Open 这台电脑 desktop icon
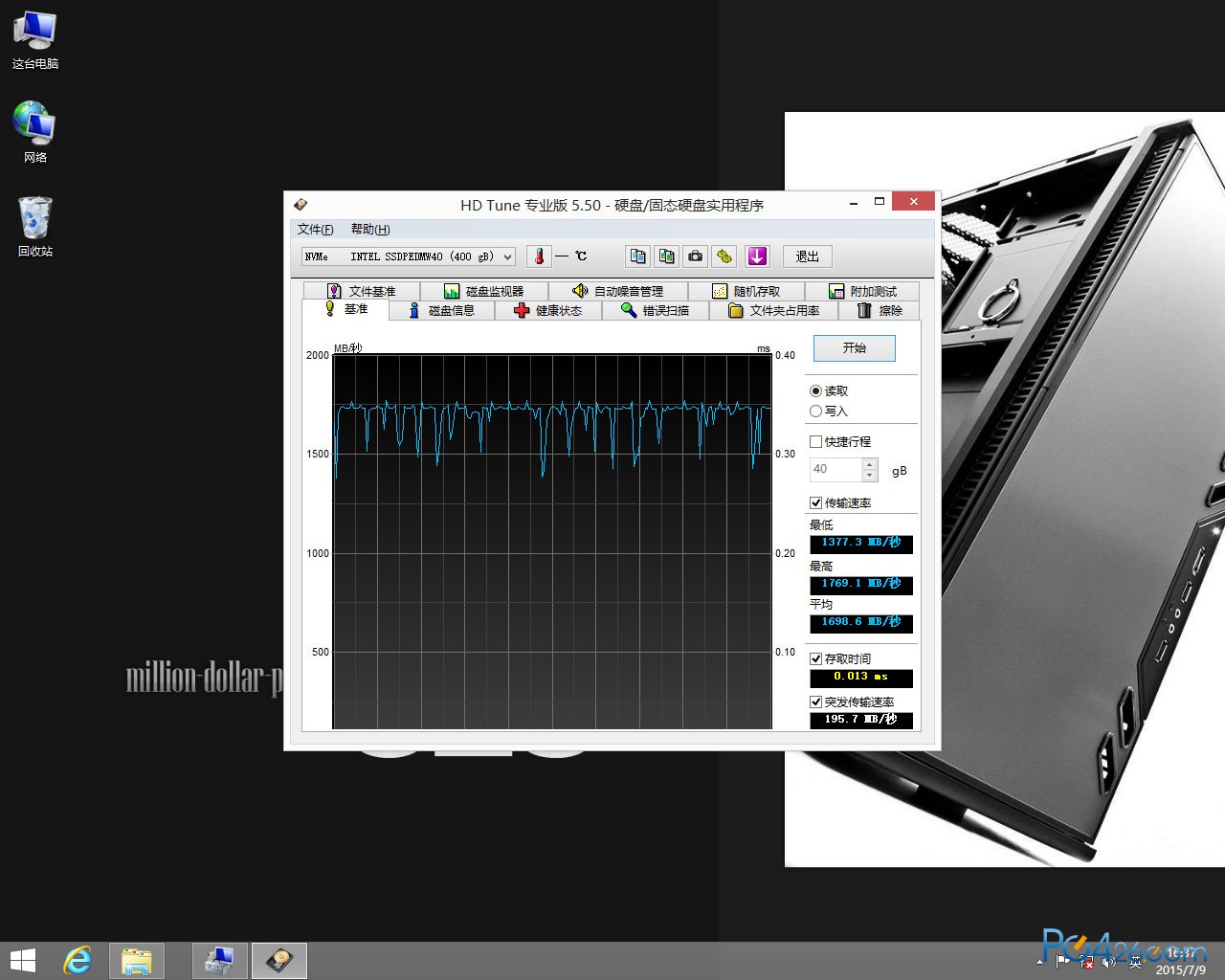The image size is (1225, 980). click(x=35, y=40)
